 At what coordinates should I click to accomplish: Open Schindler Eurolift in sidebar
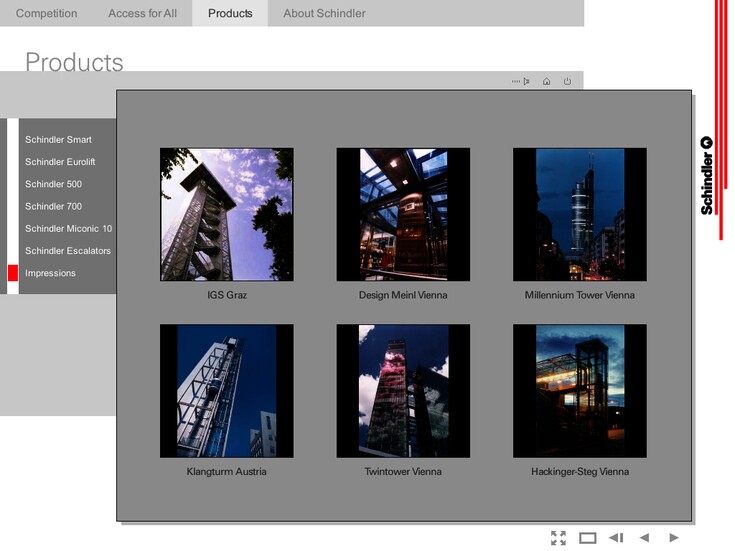point(60,162)
